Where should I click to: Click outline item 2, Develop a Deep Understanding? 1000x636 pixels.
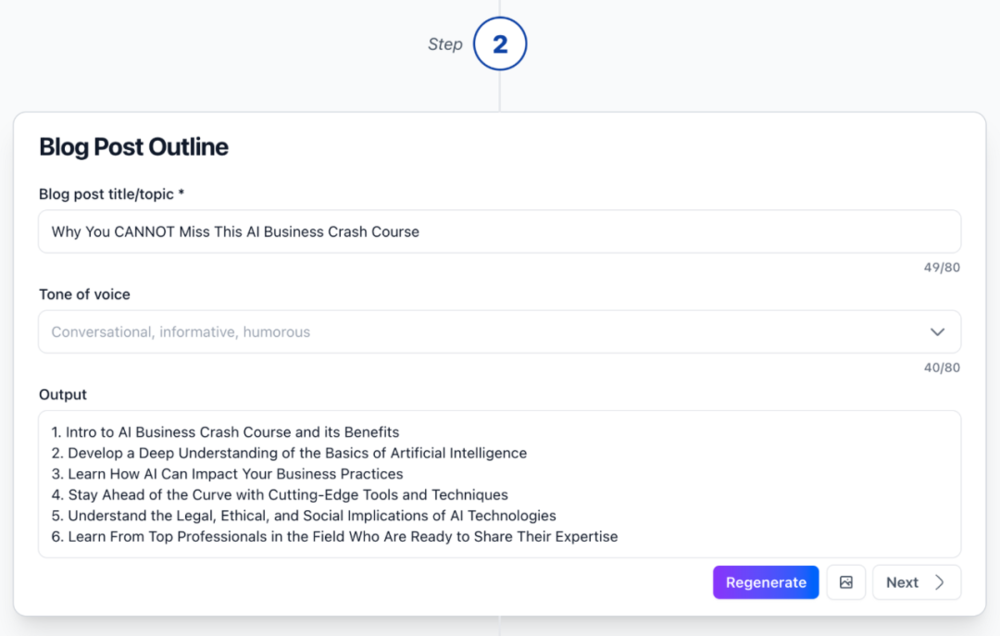pos(290,453)
